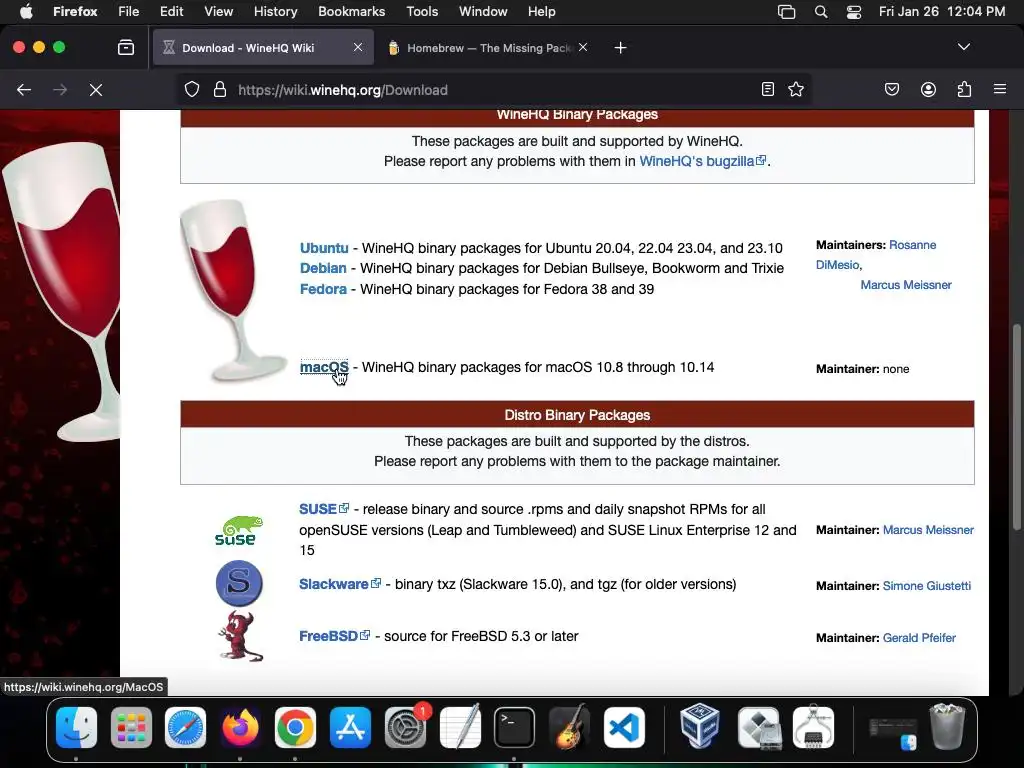Open Pocket save icon
Viewport: 1024px width, 768px height.
pyautogui.click(x=891, y=89)
